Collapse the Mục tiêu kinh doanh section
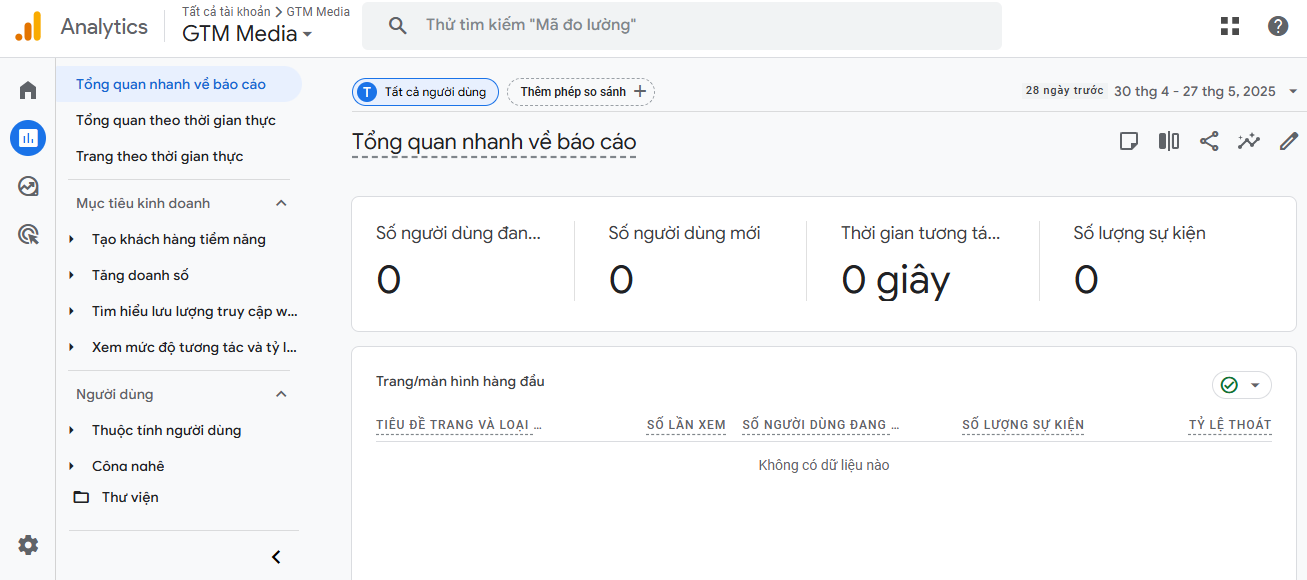The width and height of the screenshot is (1307, 580). point(281,203)
